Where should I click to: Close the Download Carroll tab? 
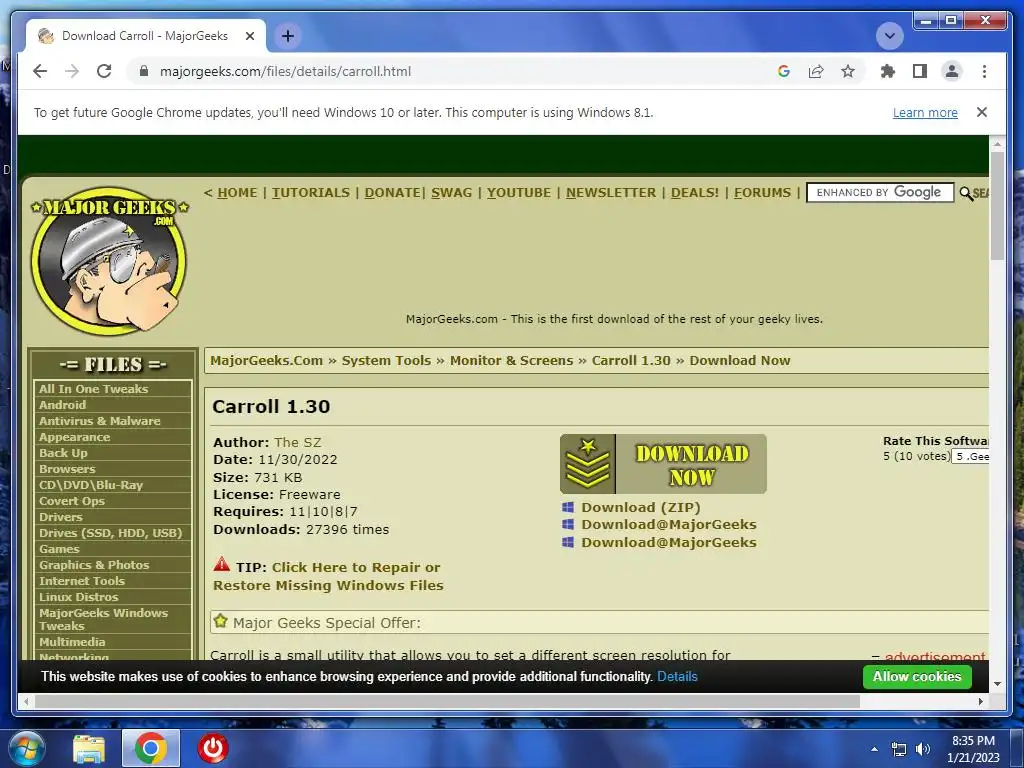pyautogui.click(x=249, y=36)
